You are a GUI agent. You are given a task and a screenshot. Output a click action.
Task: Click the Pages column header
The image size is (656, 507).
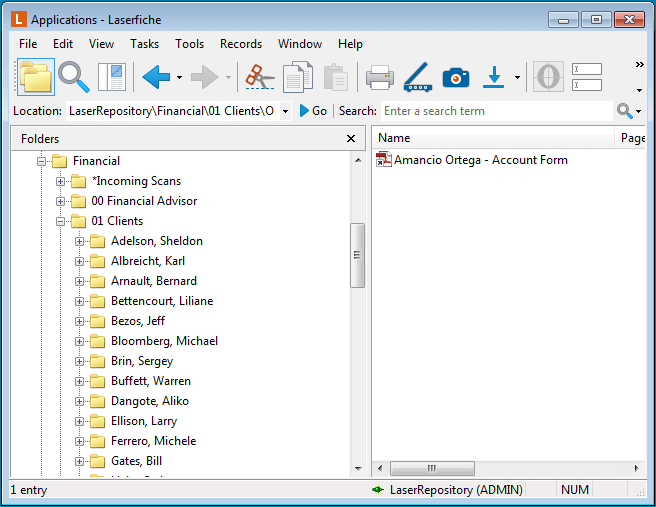point(630,138)
